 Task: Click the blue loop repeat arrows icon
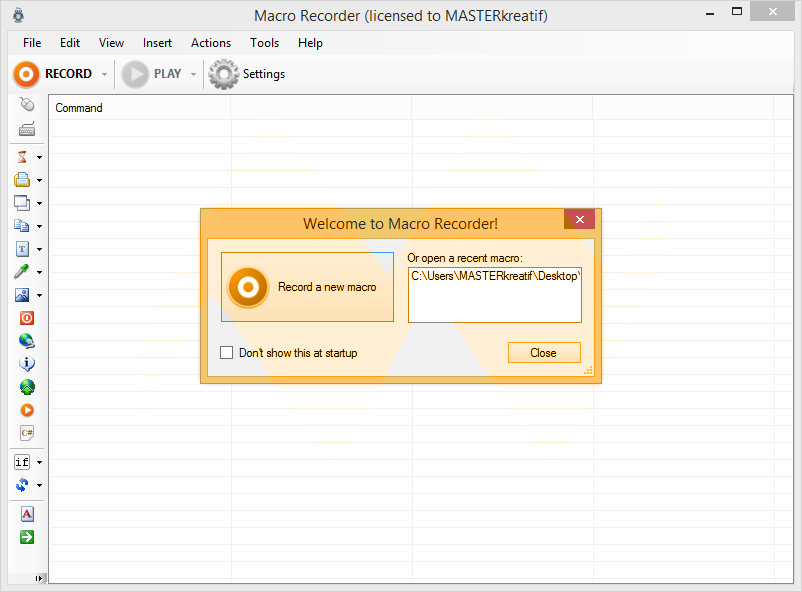tap(22, 485)
